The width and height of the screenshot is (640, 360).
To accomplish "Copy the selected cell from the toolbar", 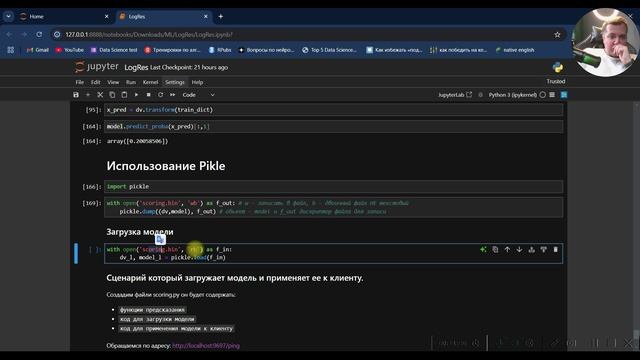I will pyautogui.click(x=112, y=95).
